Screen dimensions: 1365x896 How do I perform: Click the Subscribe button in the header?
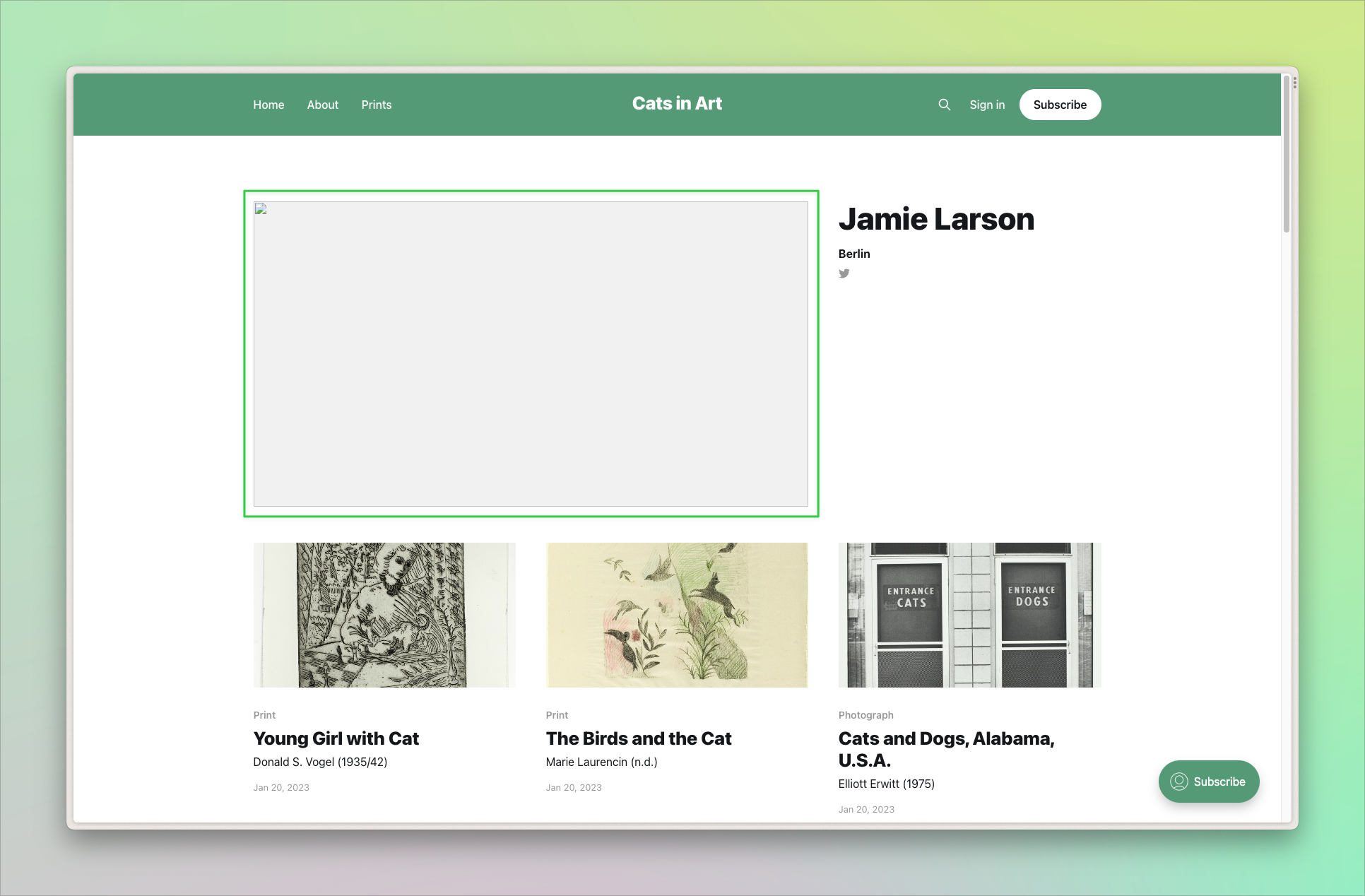click(x=1060, y=104)
